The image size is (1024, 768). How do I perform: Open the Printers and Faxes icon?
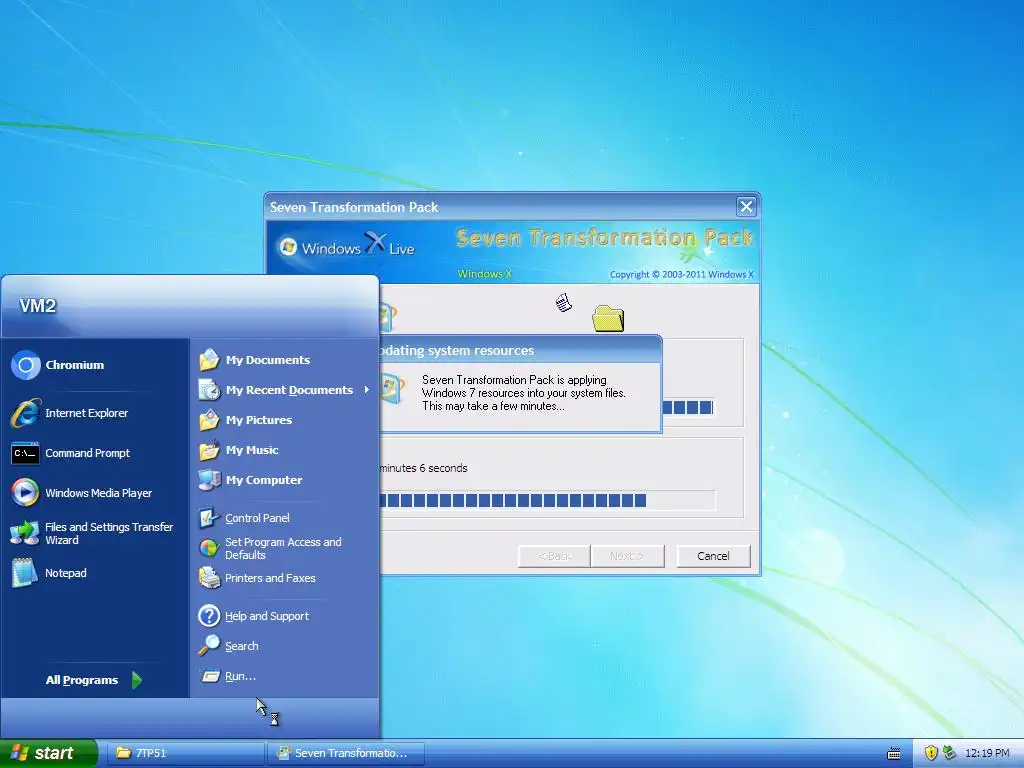[x=209, y=578]
